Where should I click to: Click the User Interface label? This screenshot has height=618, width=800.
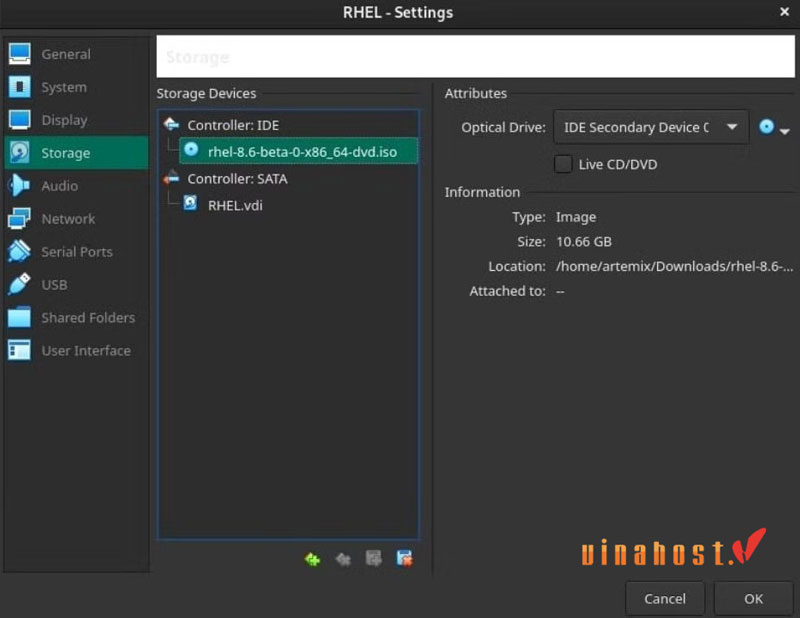[x=86, y=351]
